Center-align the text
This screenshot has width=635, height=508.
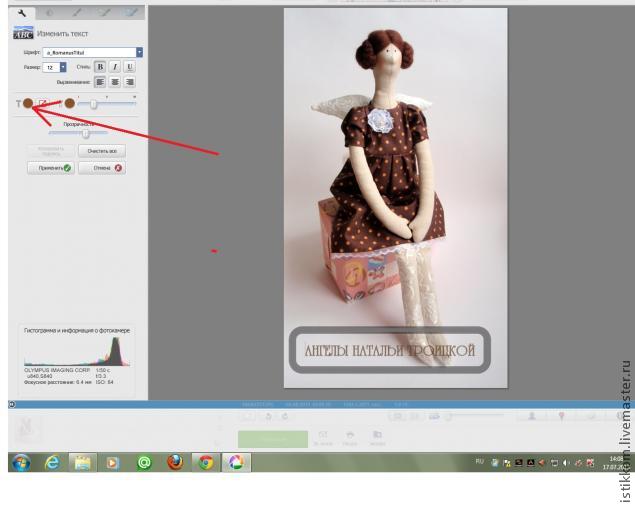(115, 82)
